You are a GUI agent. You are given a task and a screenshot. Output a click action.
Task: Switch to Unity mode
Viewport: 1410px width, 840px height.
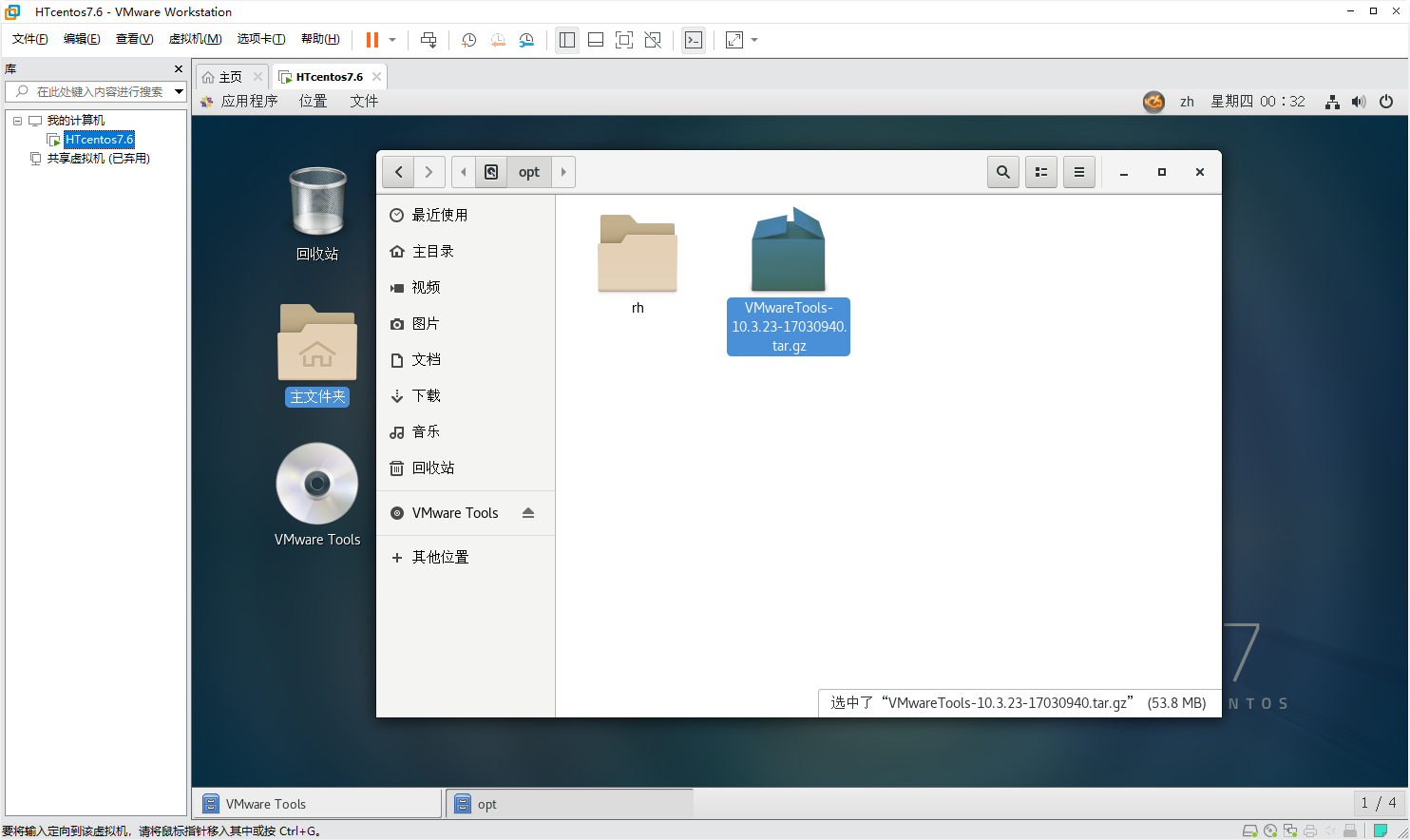(x=653, y=40)
